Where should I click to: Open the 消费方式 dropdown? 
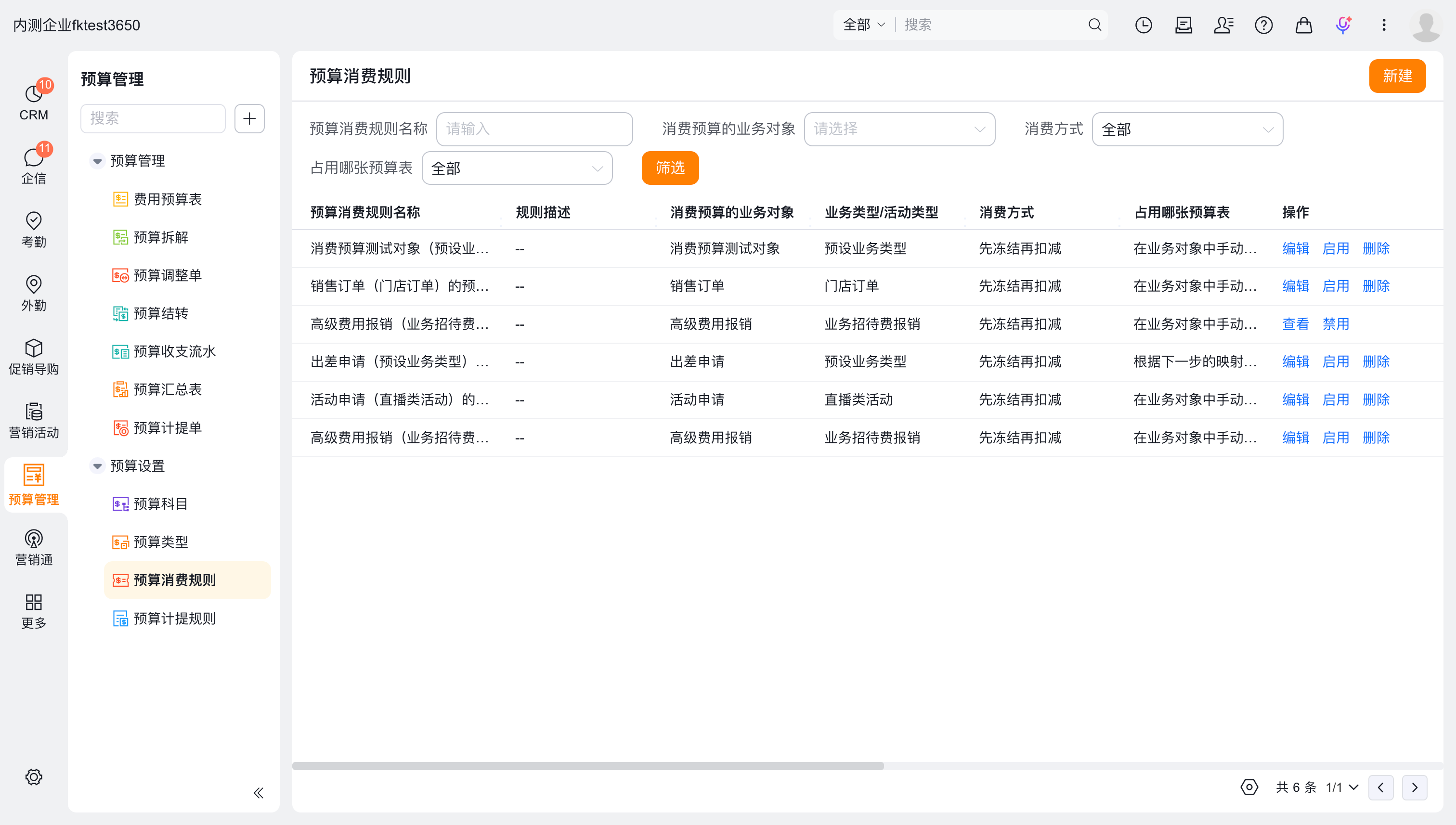click(1187, 129)
